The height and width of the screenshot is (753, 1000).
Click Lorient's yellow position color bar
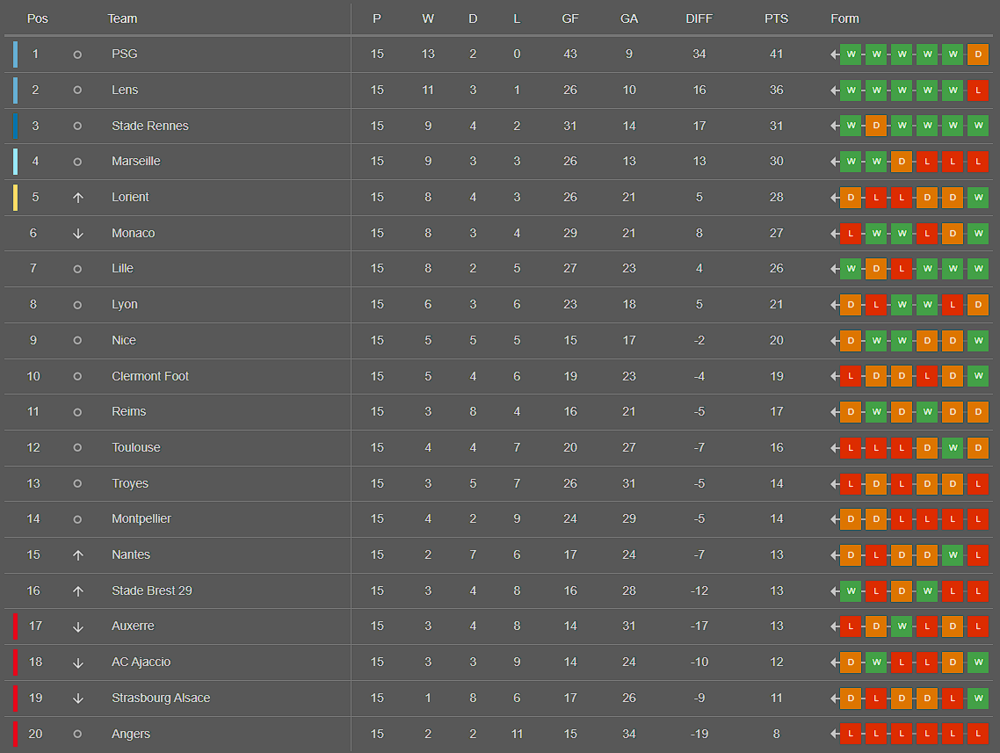(x=15, y=197)
